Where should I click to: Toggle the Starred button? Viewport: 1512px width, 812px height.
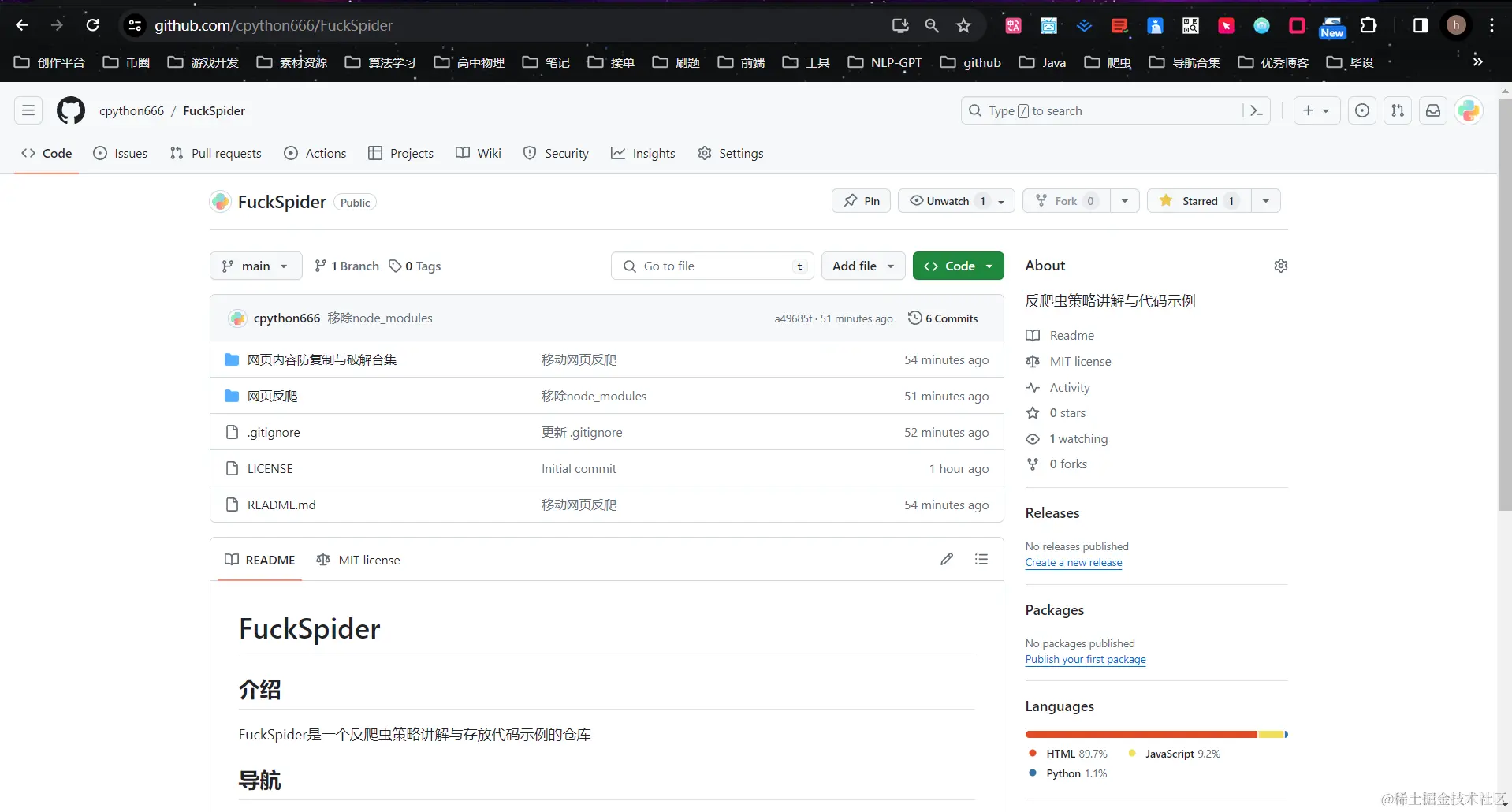click(1198, 201)
